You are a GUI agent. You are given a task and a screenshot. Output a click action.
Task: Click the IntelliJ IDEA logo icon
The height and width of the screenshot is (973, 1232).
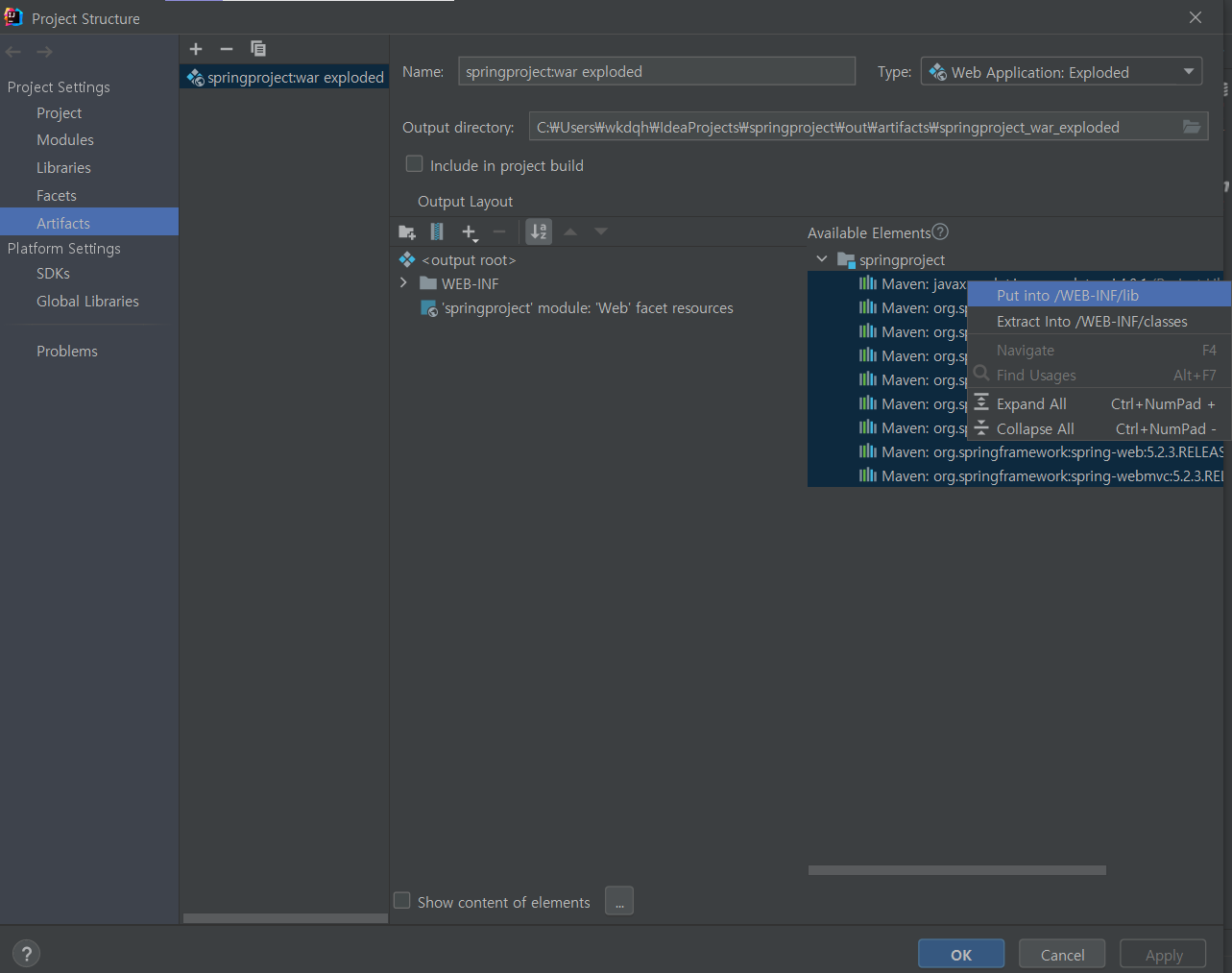[13, 17]
